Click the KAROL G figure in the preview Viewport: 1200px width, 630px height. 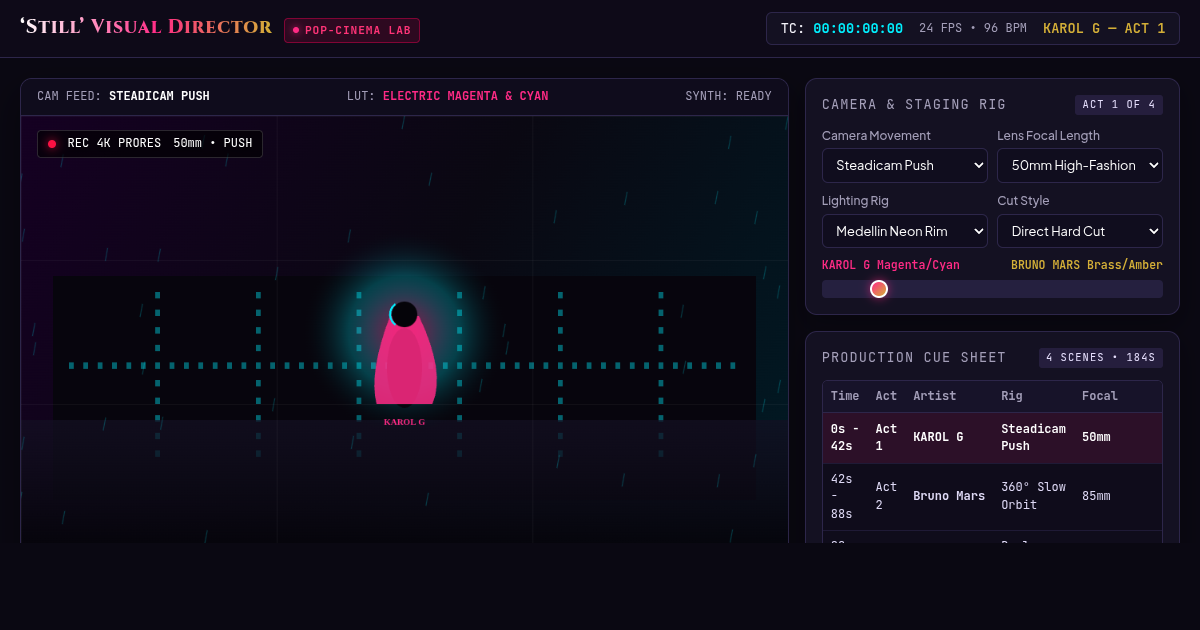click(x=404, y=355)
